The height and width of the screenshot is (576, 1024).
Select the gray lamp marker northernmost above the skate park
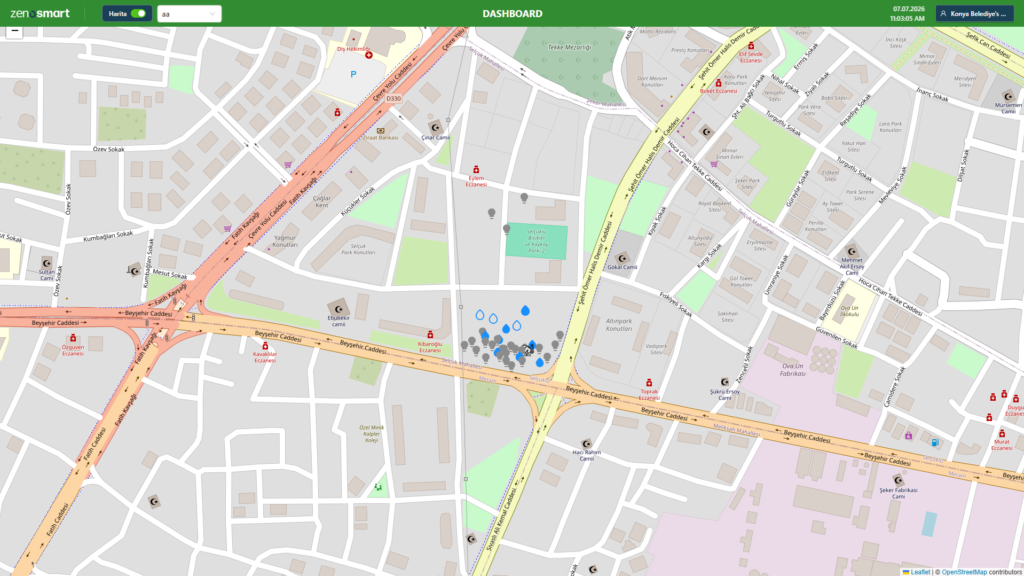[524, 197]
